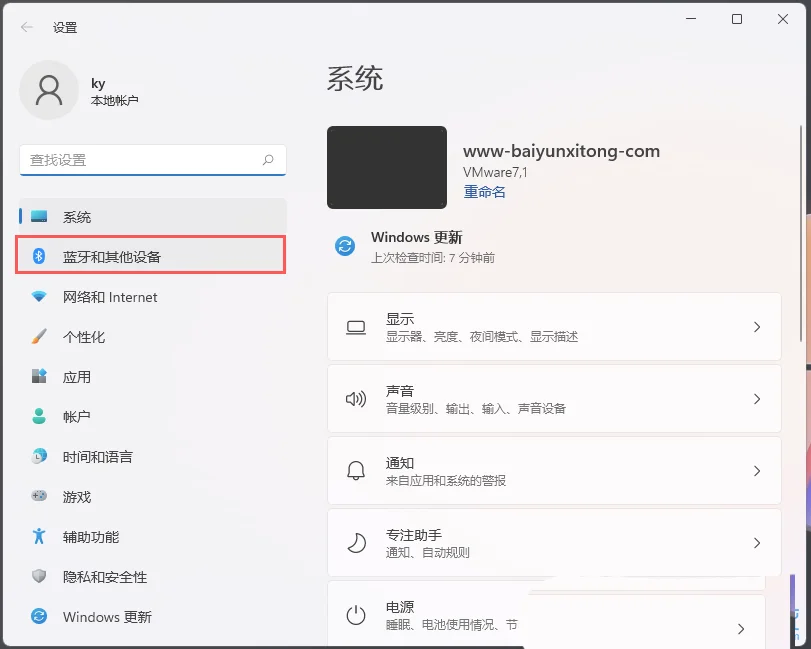Click the 系统 page heading
Viewport: 811px width, 649px height.
355,79
